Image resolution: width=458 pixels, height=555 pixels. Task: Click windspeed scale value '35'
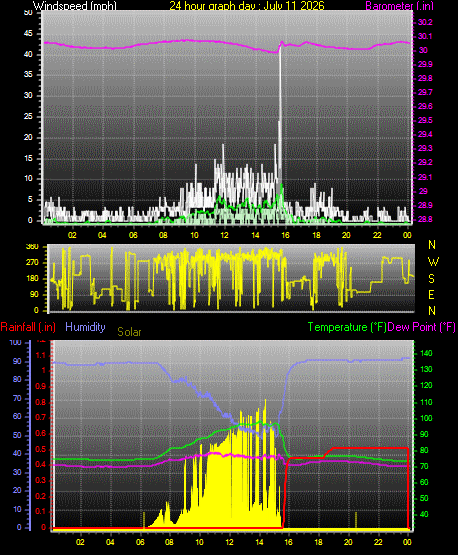28,74
